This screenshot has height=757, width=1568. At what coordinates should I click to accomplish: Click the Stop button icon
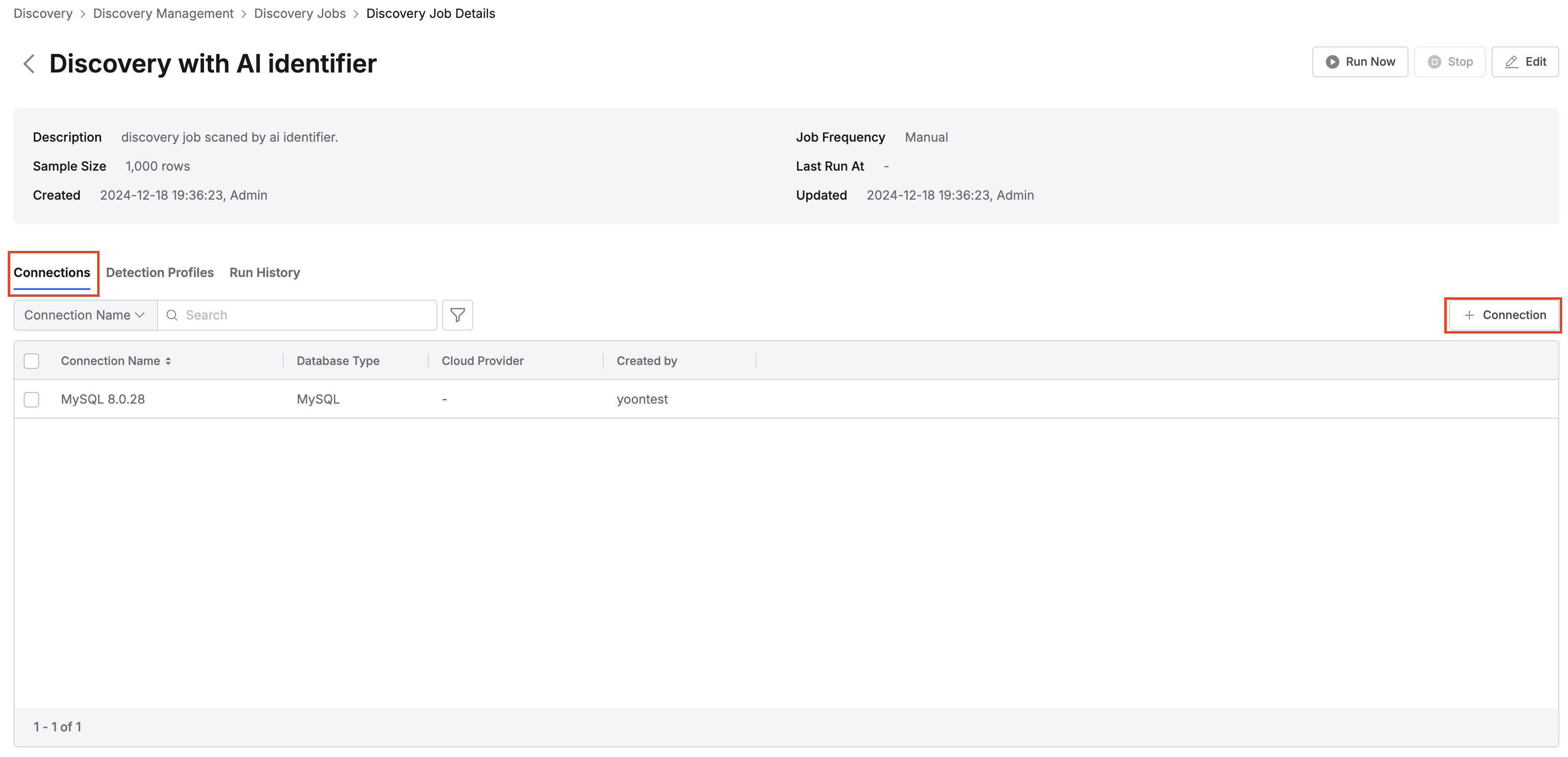[1434, 61]
